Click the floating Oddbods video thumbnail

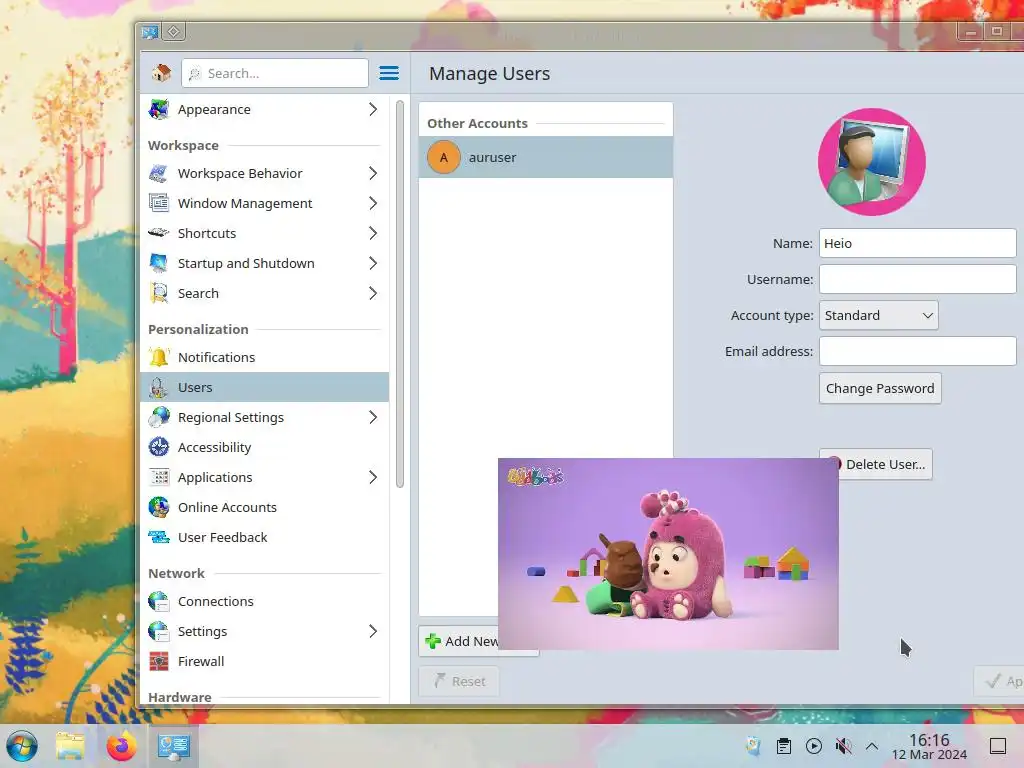tap(668, 554)
